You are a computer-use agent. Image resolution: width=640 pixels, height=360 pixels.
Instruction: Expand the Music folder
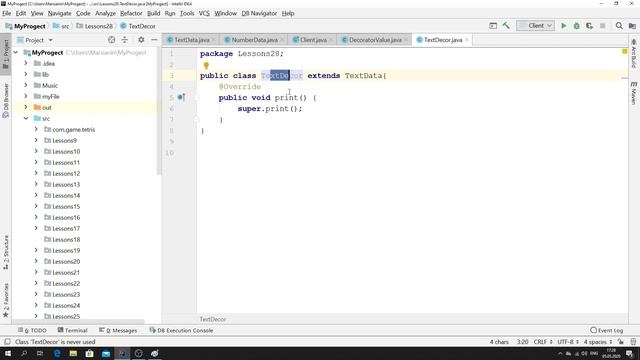point(26,85)
